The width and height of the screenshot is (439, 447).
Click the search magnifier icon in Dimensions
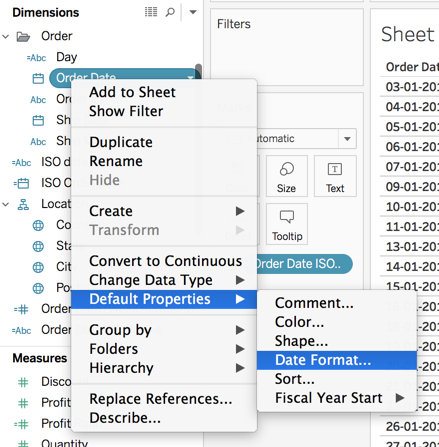click(170, 12)
